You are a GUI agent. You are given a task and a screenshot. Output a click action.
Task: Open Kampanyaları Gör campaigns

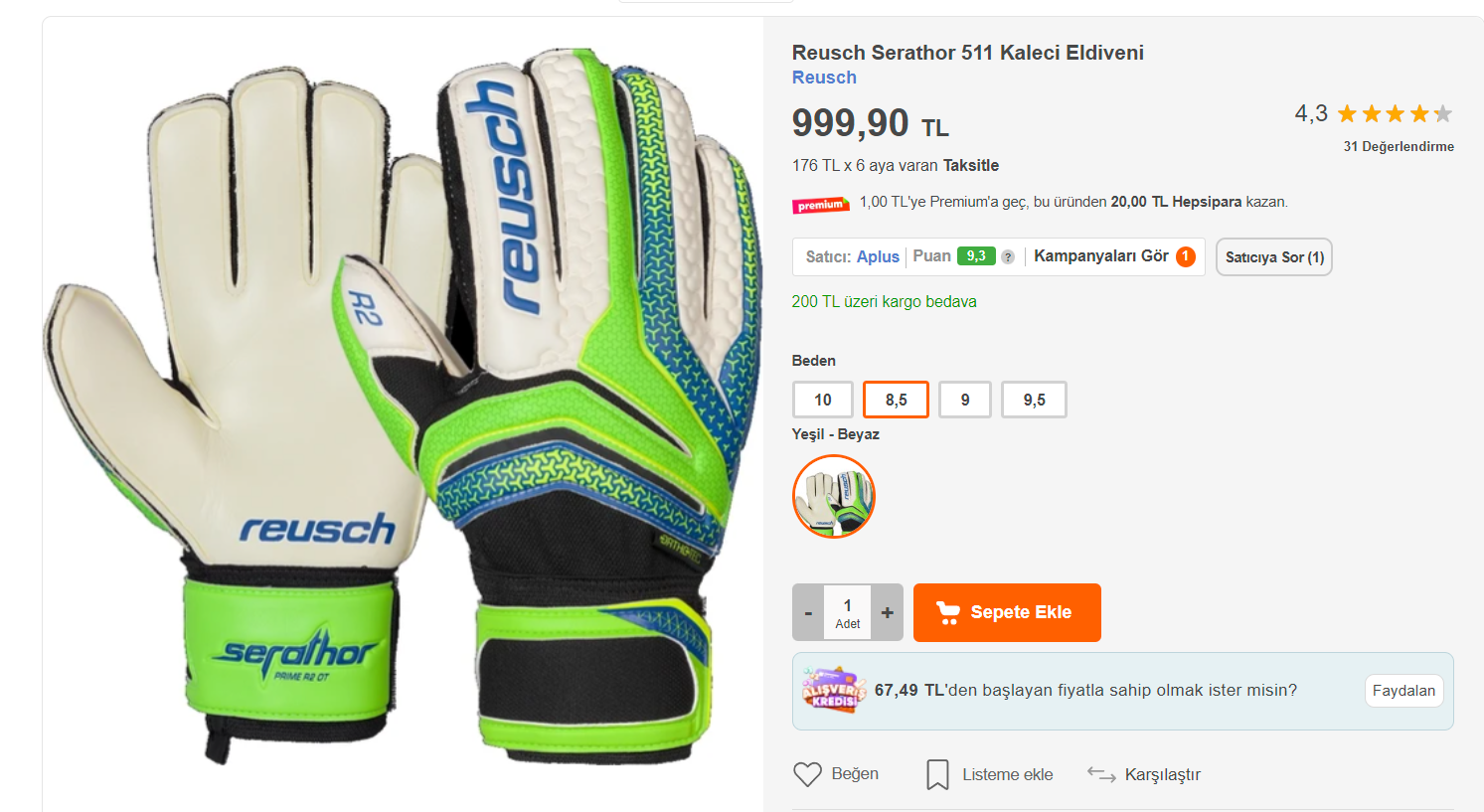(x=1101, y=256)
